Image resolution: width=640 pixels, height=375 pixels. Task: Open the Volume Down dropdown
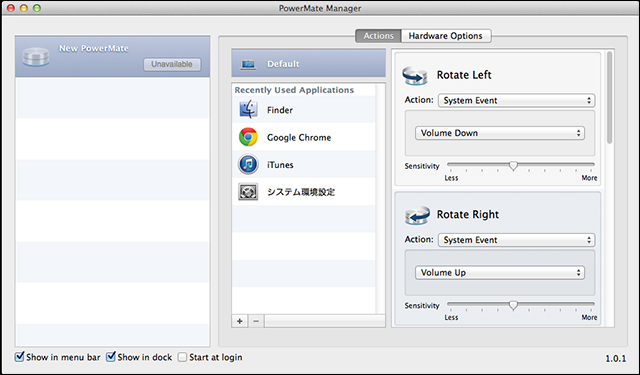tap(500, 133)
